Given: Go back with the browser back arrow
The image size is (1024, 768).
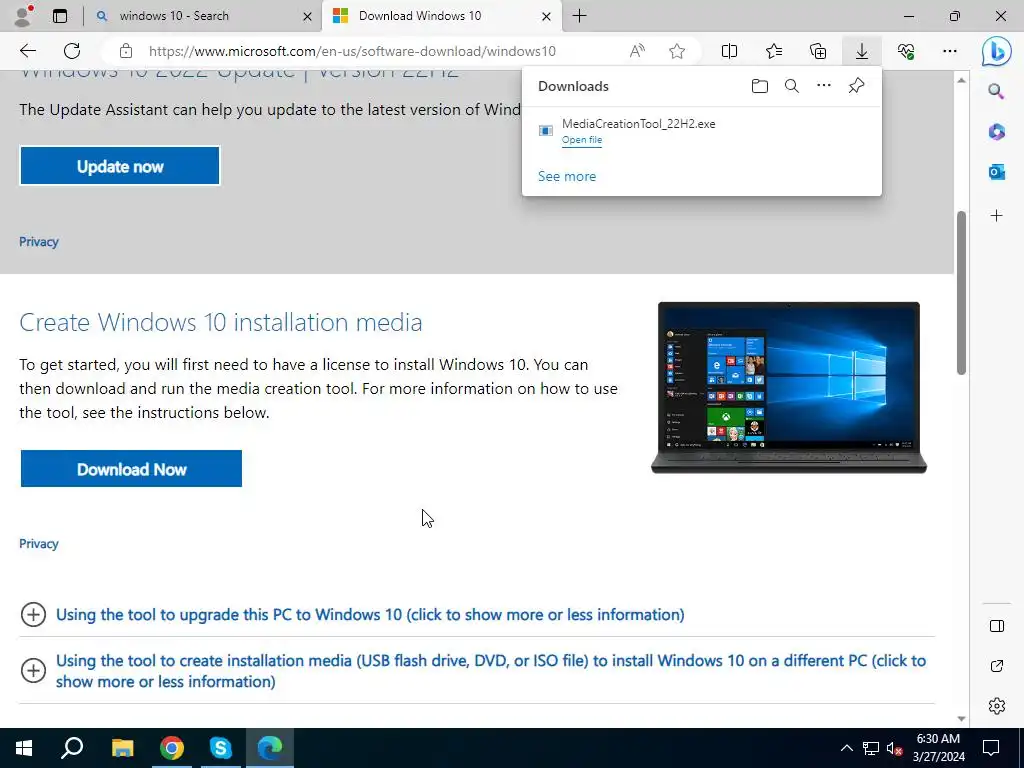Looking at the screenshot, I should point(27,51).
